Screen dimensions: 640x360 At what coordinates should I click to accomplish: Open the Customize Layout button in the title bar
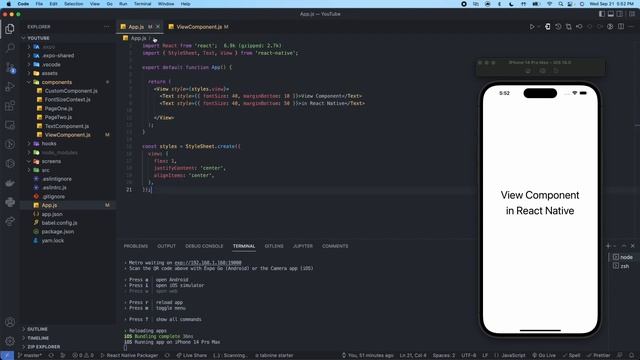pyautogui.click(x=631, y=14)
